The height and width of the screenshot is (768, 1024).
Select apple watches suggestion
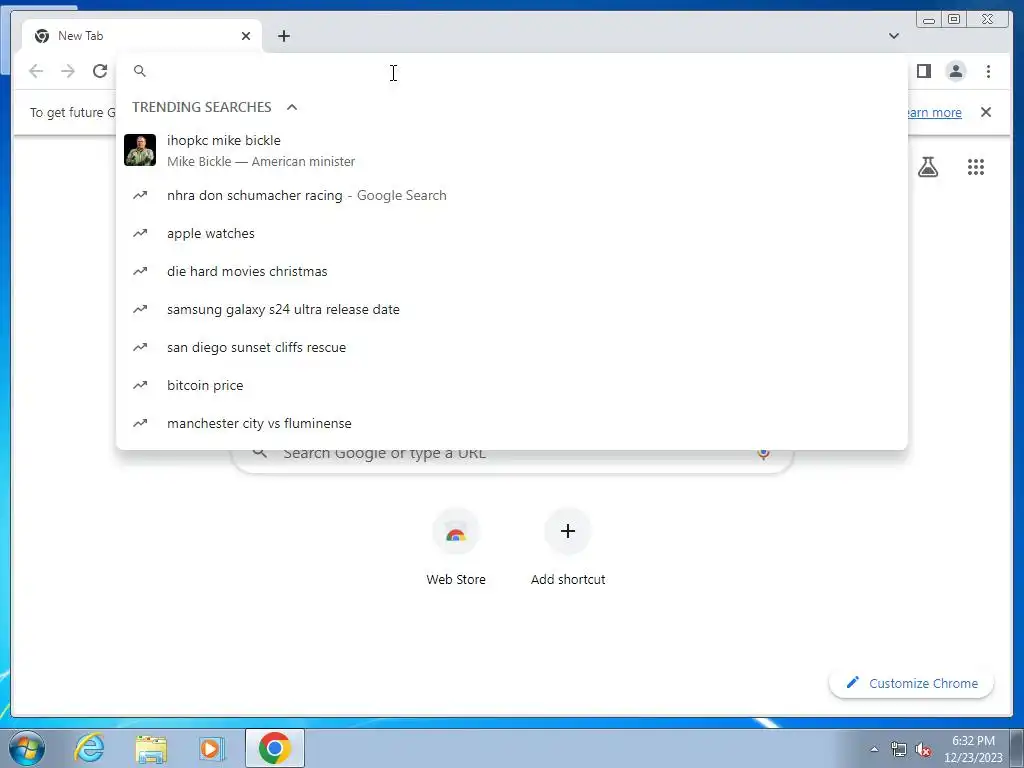point(511,233)
